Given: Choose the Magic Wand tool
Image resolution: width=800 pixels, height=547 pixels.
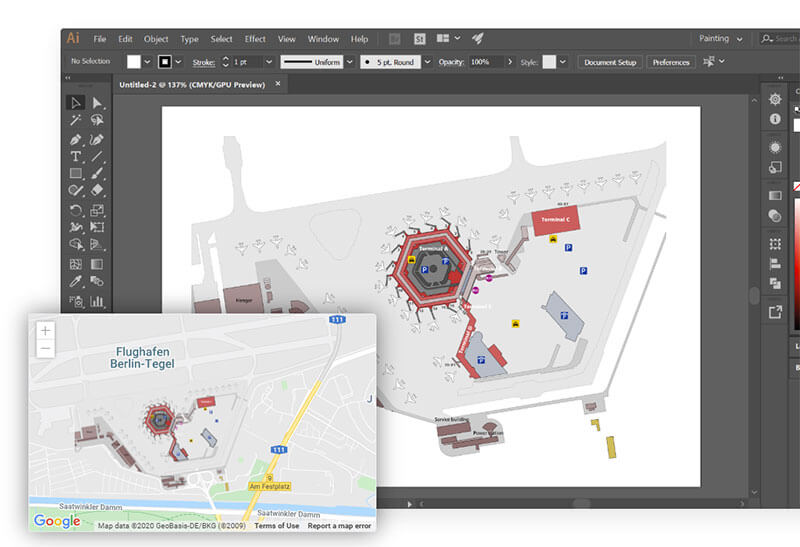Looking at the screenshot, I should click(x=76, y=120).
